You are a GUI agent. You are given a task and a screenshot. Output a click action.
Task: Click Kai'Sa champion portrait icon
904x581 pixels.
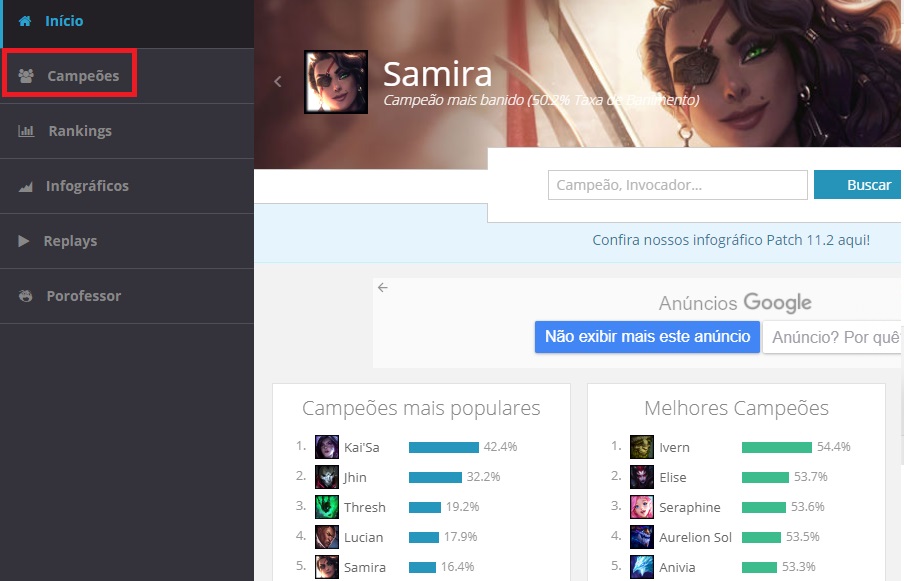tap(327, 447)
